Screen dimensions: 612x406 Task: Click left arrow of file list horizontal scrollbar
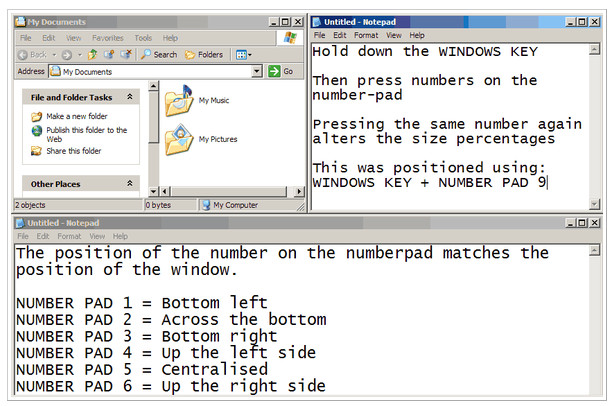[x=165, y=191]
